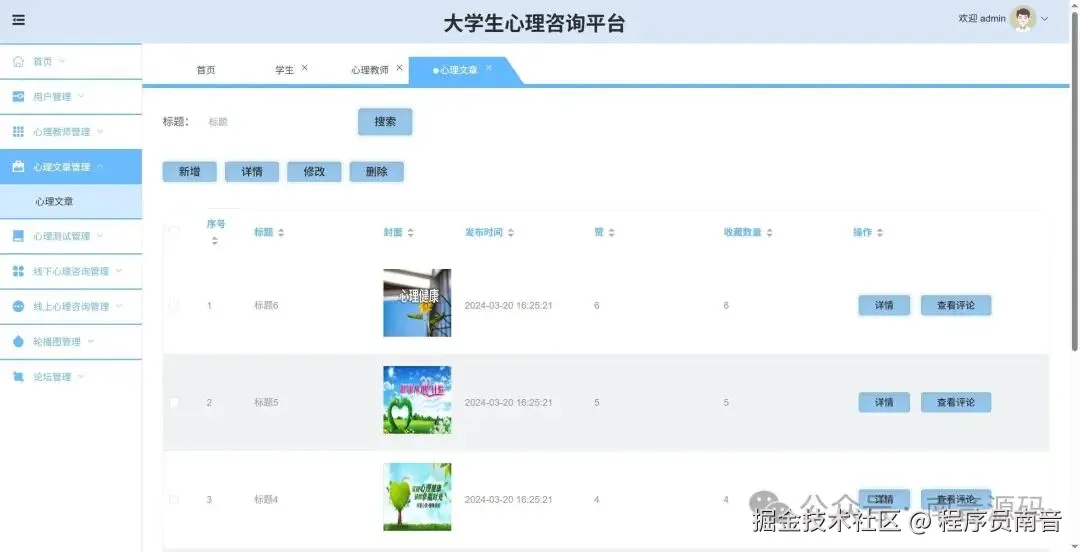
Task: Close the 心理教师 tab
Action: point(399,68)
